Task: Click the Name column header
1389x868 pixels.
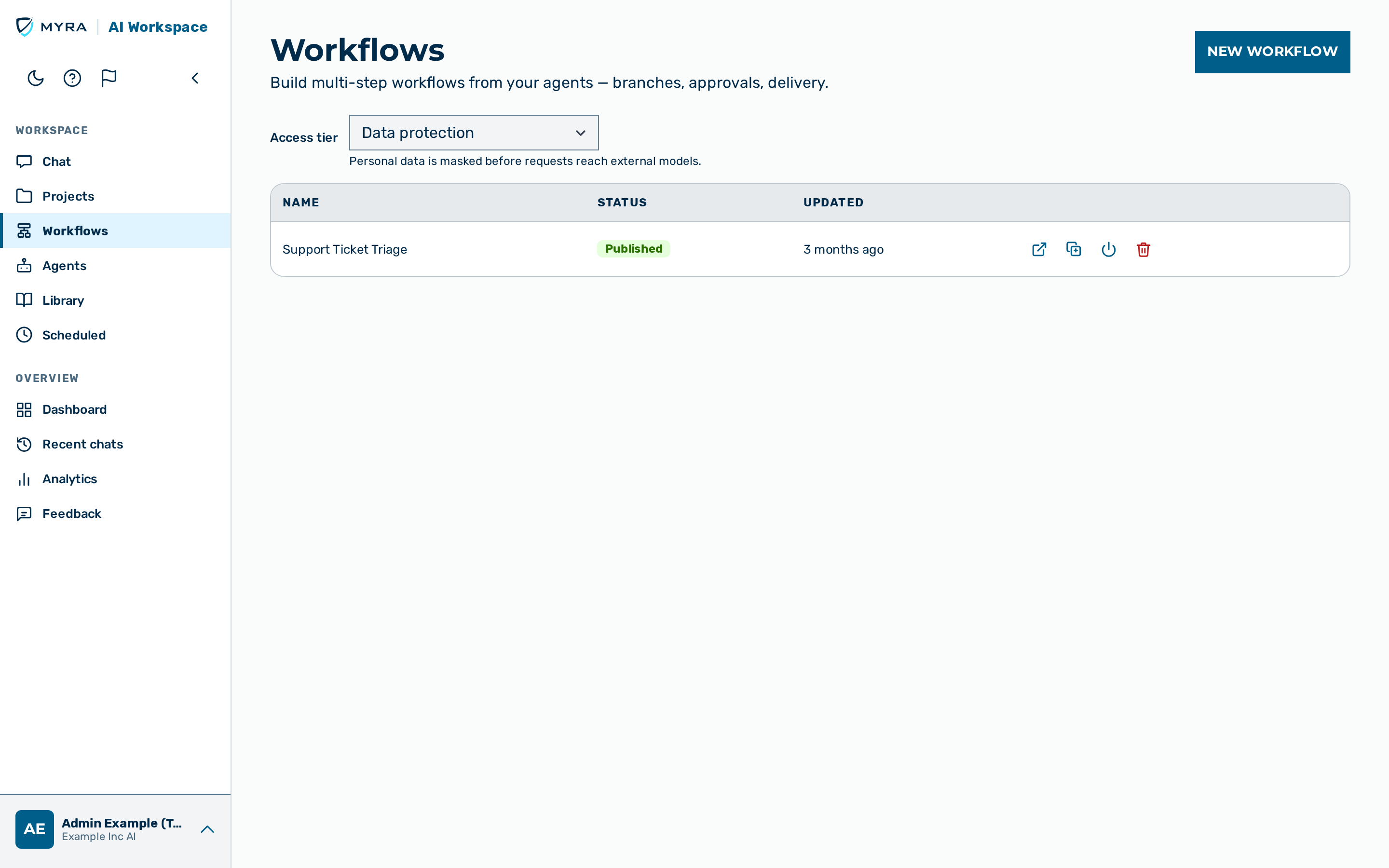Action: click(301, 203)
